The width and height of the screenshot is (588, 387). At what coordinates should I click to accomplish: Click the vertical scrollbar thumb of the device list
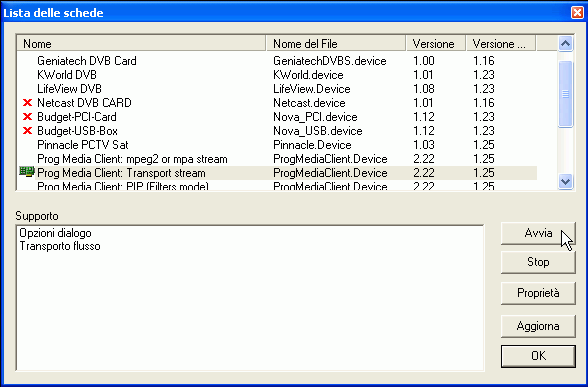(x=565, y=94)
